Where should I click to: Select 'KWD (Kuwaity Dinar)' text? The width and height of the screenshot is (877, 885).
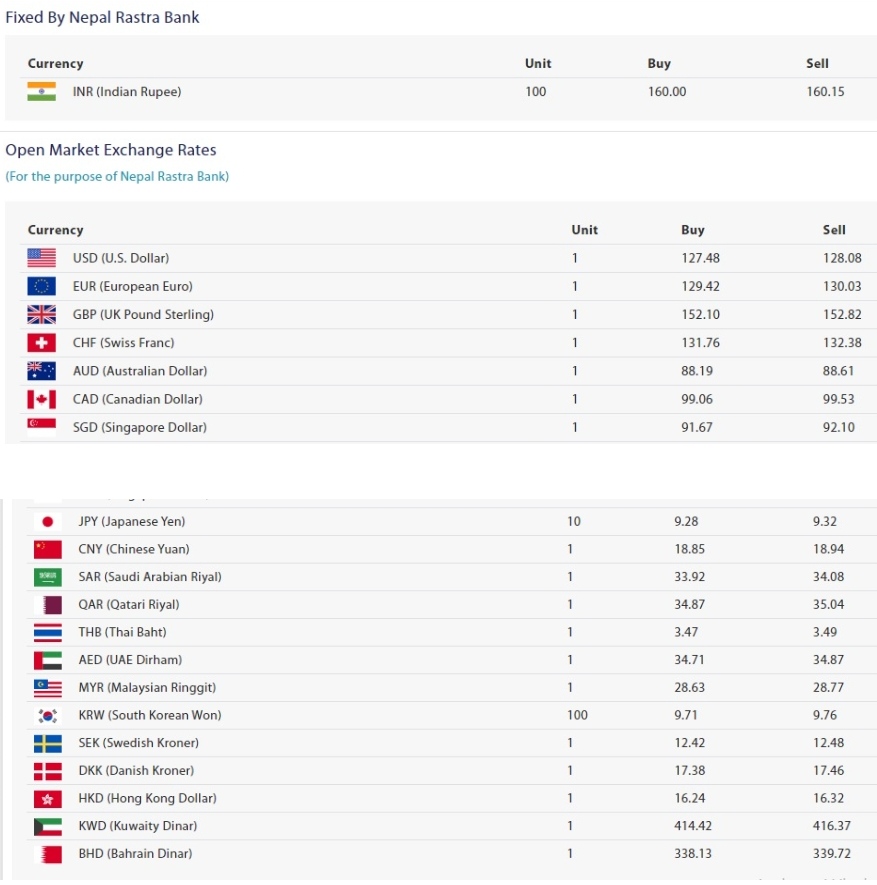point(138,826)
